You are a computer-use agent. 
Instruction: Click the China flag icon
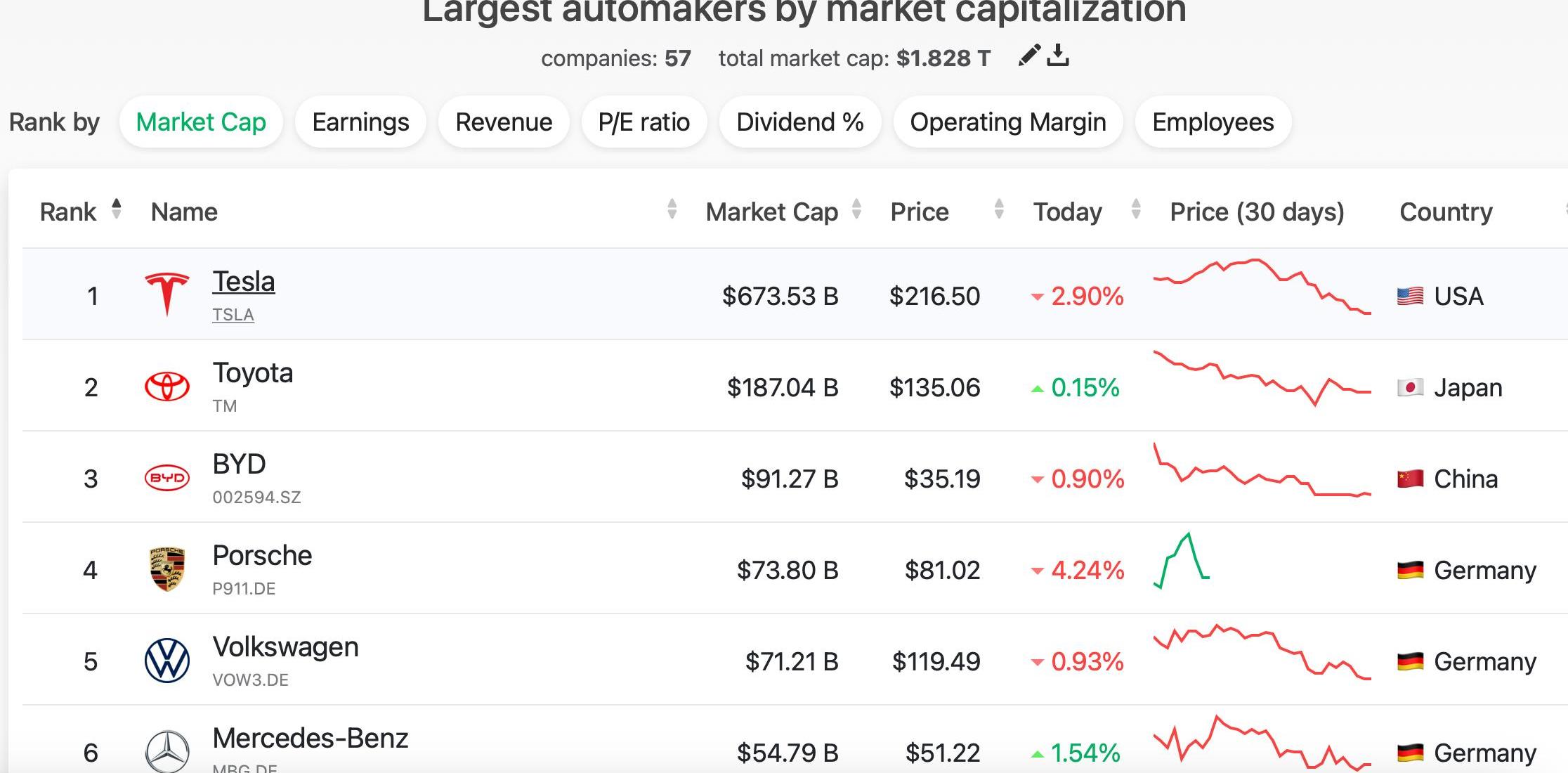coord(1410,479)
